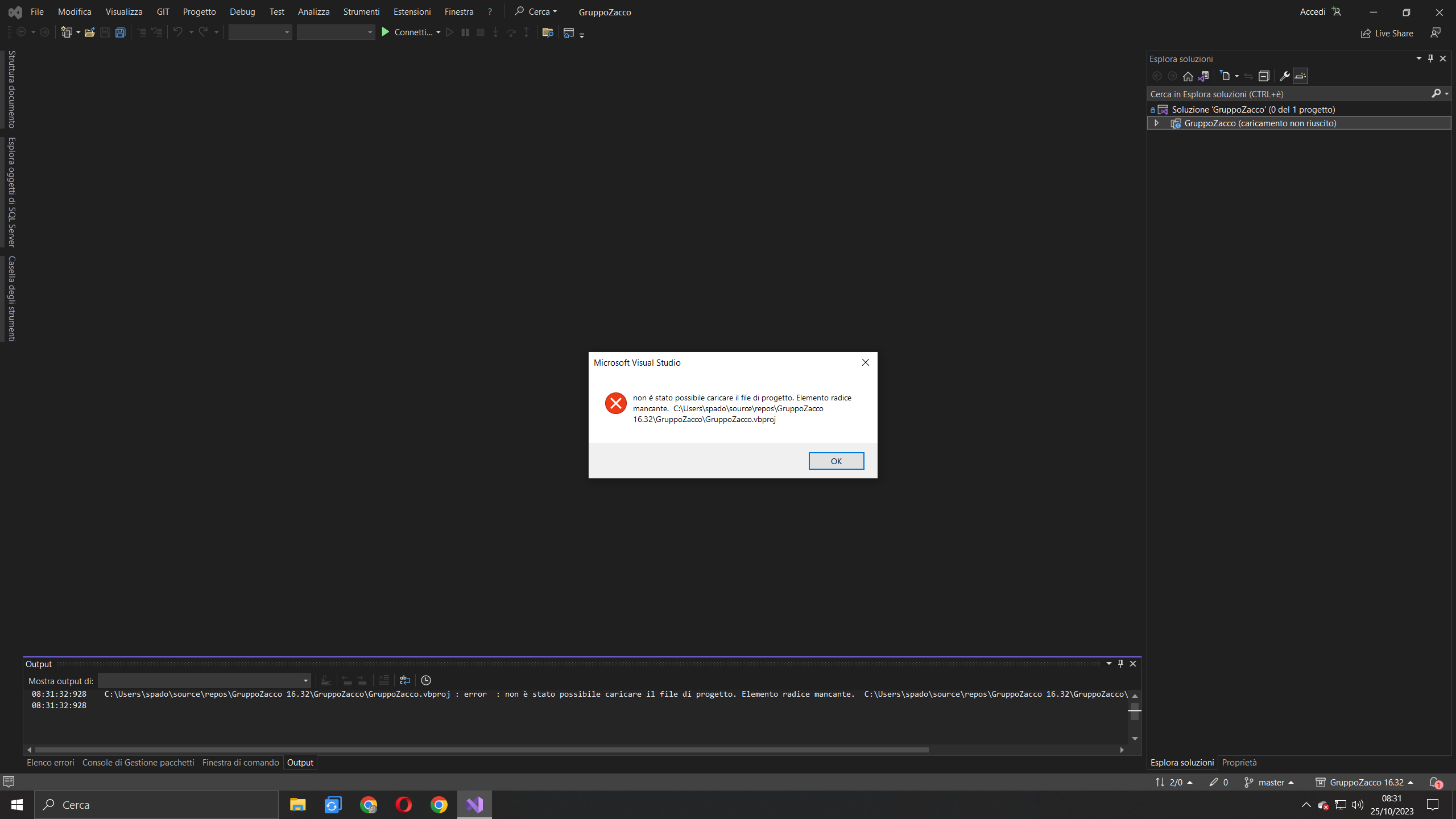Expand the GruppoZacco failed project node
This screenshot has width=1456, height=819.
(1156, 123)
